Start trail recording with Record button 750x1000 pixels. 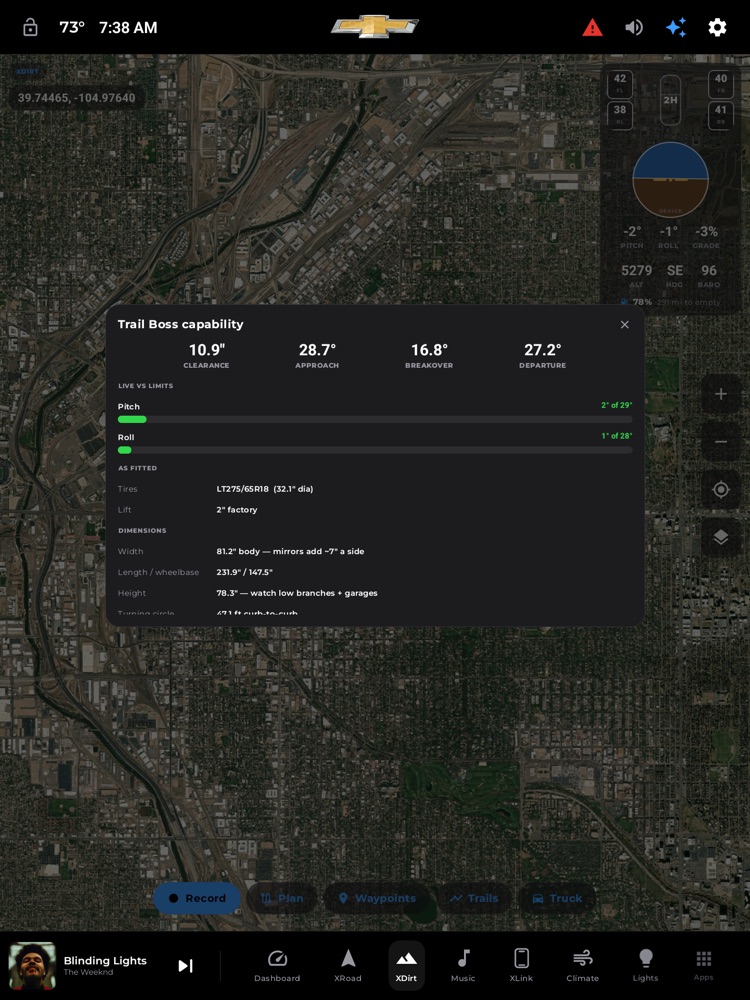tap(197, 898)
